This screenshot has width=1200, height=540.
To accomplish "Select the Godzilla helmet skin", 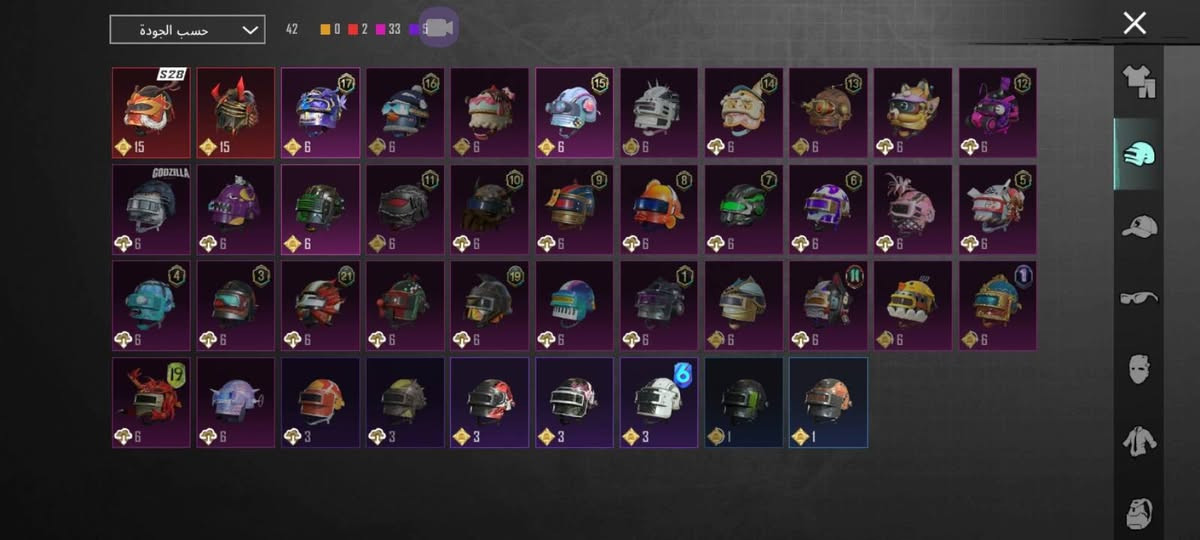I will click(x=151, y=210).
